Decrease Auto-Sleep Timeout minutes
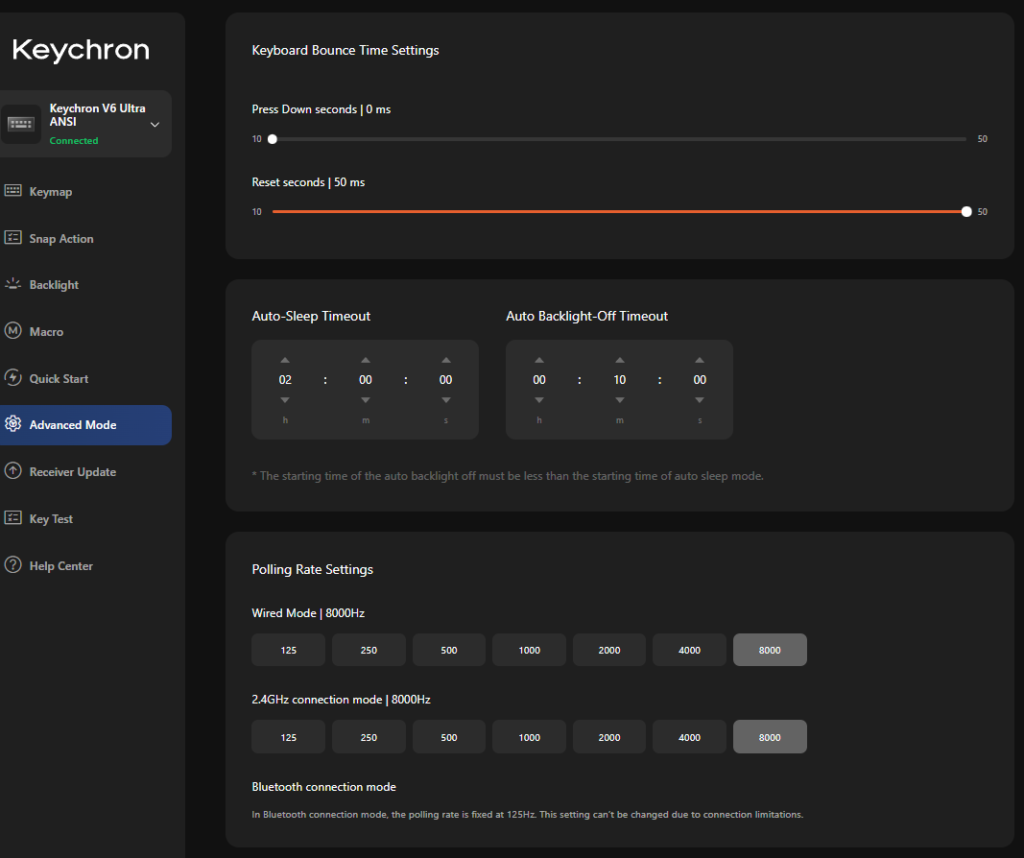The image size is (1024, 858). pos(366,400)
